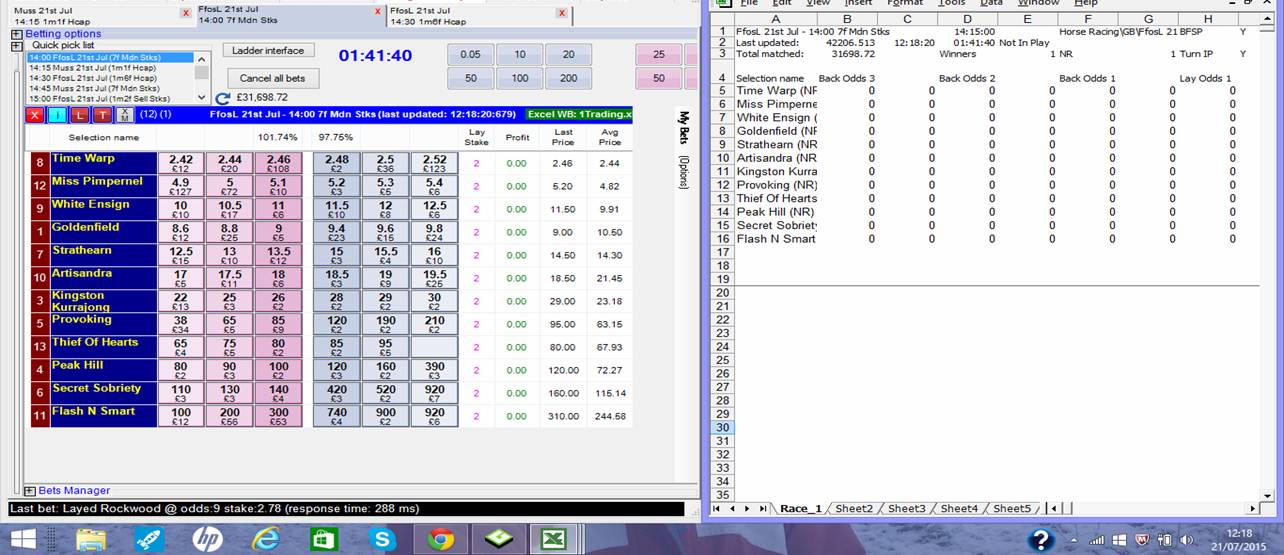
Task: Open the Windows Store taskbar icon
Action: (x=323, y=540)
